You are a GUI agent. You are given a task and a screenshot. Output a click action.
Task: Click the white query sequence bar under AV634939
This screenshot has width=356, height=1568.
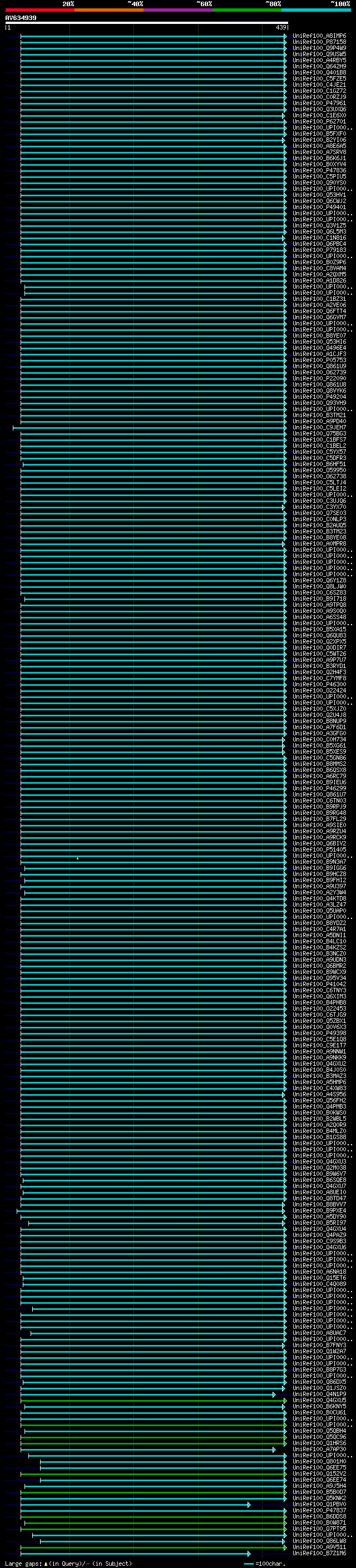tap(147, 22)
